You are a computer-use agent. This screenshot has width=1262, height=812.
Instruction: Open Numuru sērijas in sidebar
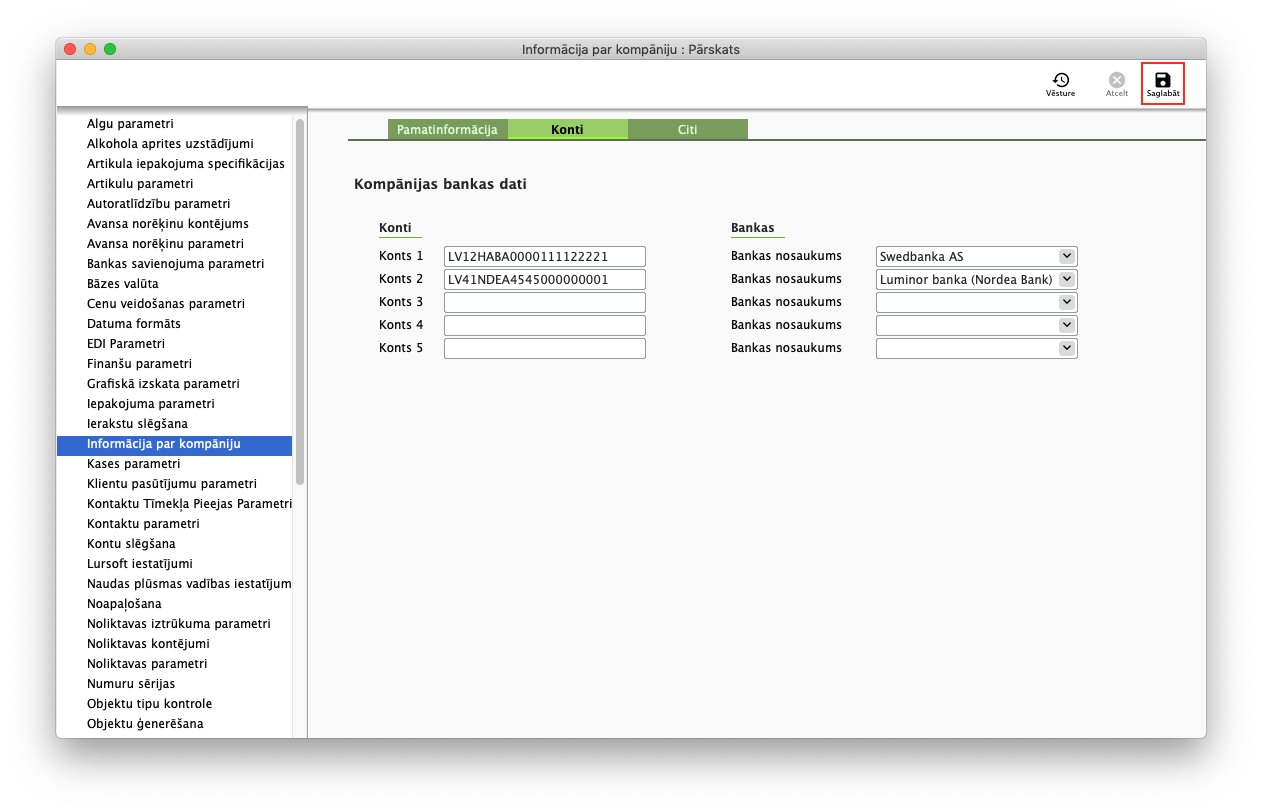point(131,684)
